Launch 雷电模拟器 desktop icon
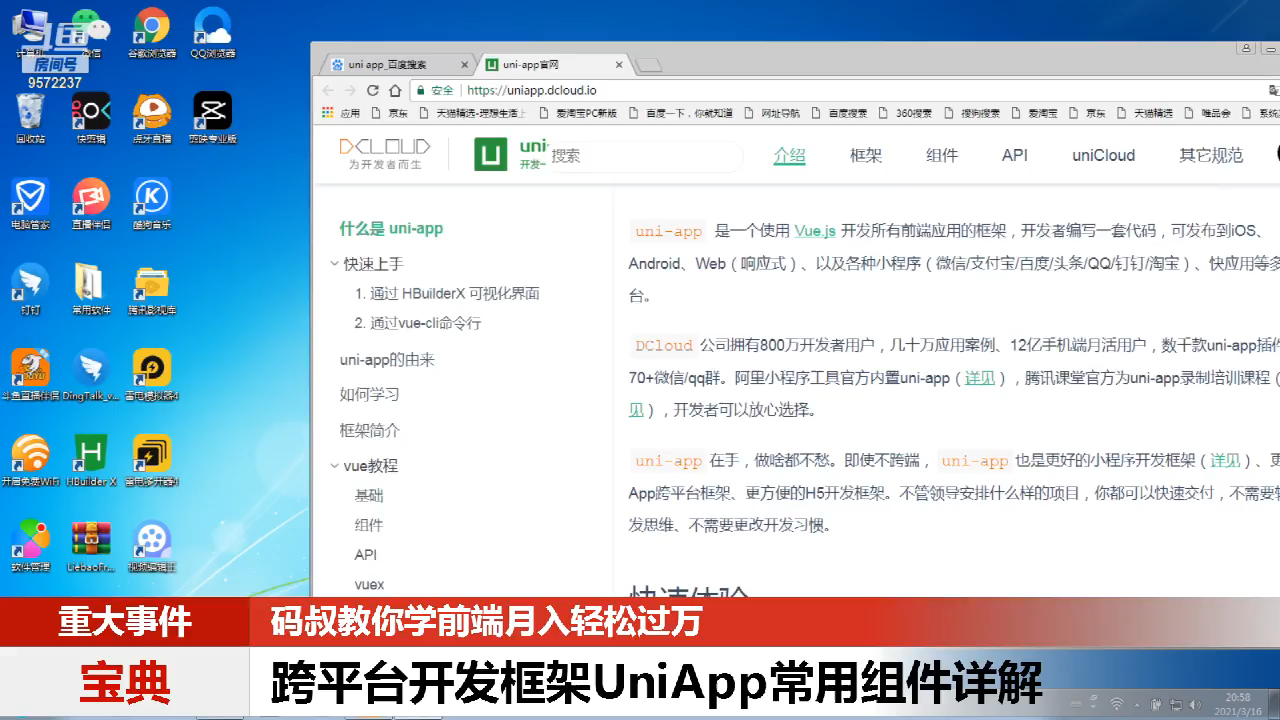This screenshot has width=1280, height=720. point(152,365)
